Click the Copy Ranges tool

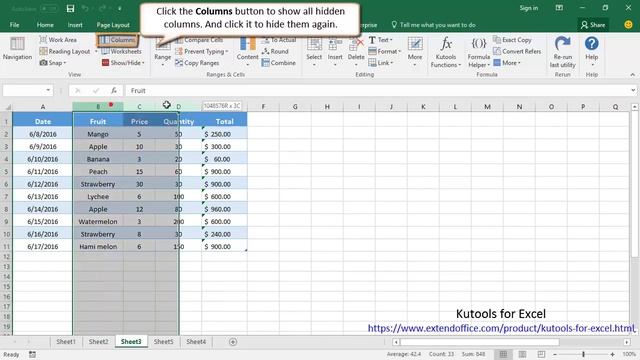click(x=197, y=63)
